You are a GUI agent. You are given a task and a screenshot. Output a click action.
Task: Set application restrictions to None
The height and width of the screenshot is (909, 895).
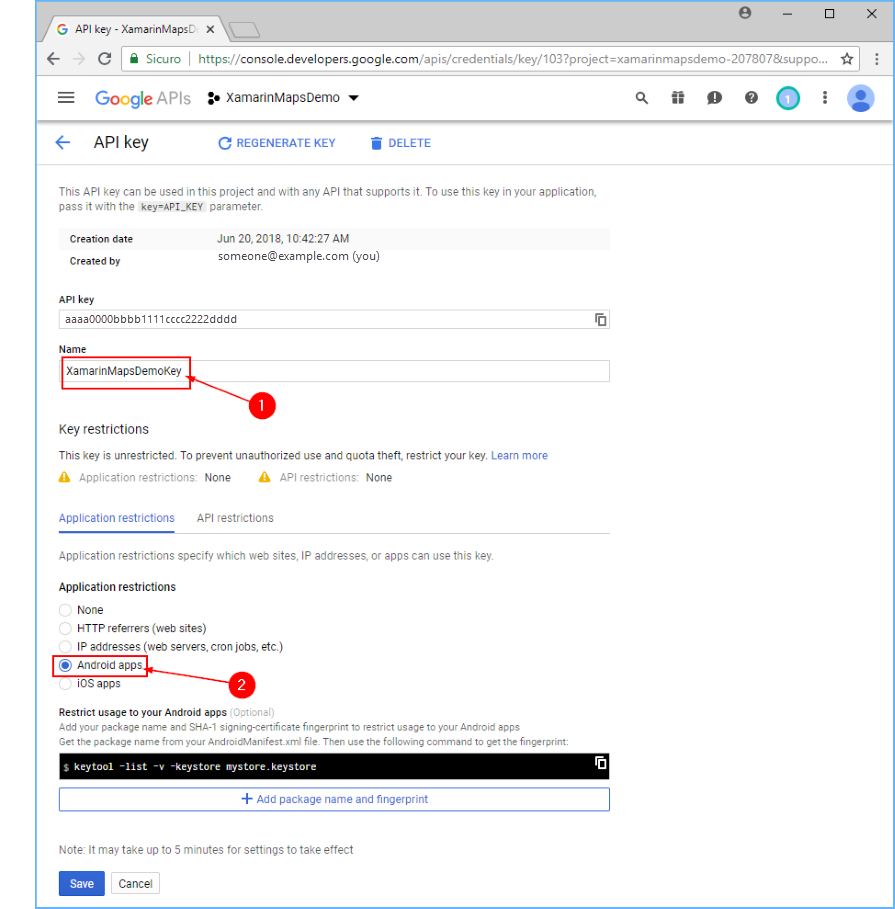(x=65, y=610)
